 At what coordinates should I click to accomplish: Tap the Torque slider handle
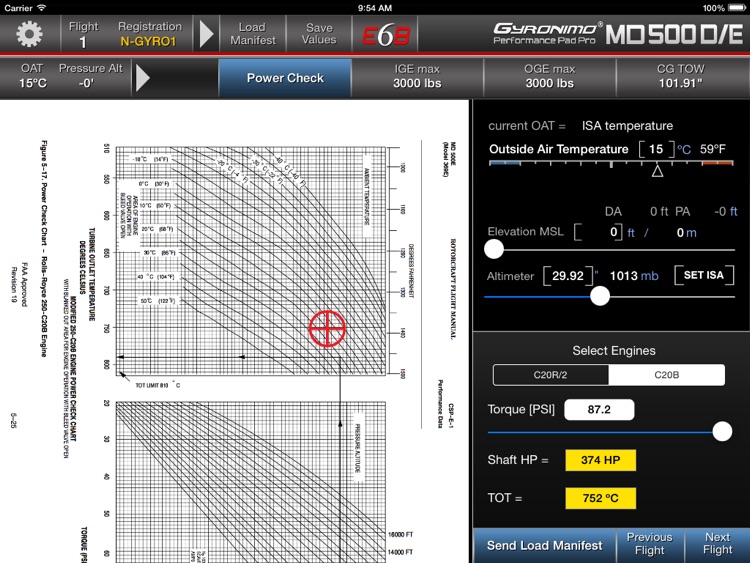tap(722, 431)
